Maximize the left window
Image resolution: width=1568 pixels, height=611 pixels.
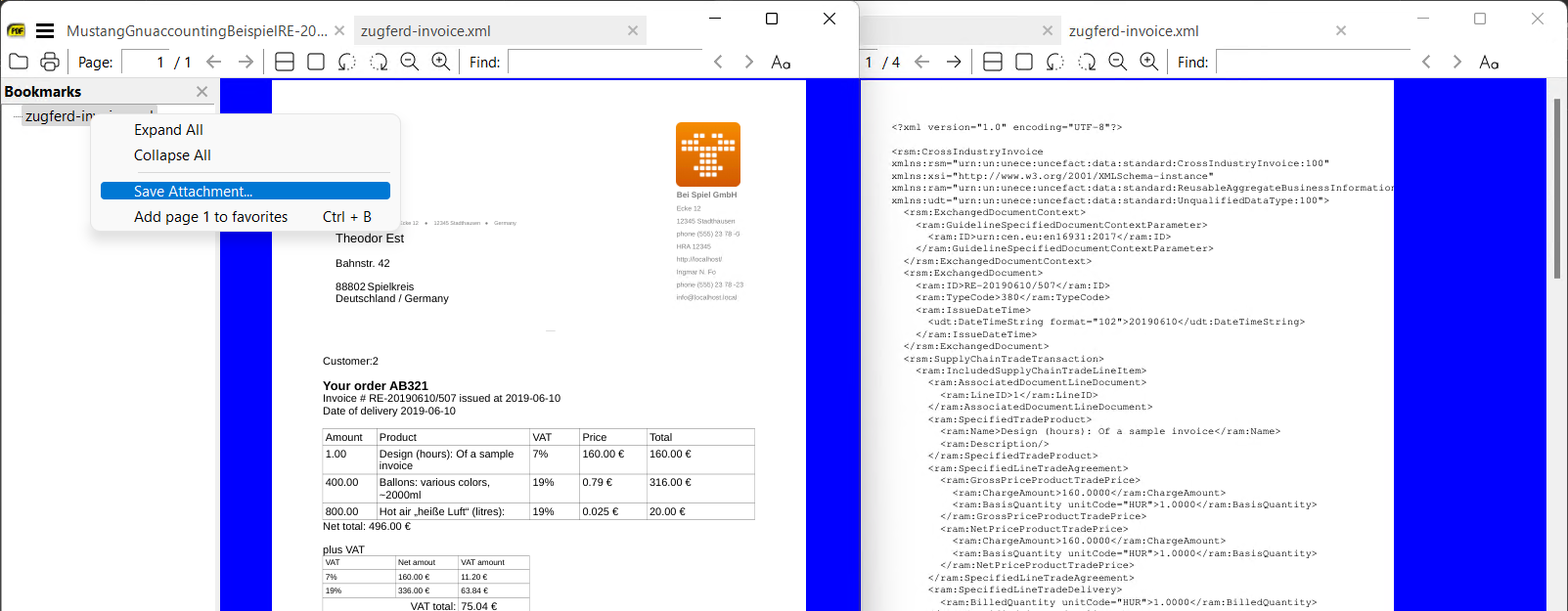coord(772,19)
